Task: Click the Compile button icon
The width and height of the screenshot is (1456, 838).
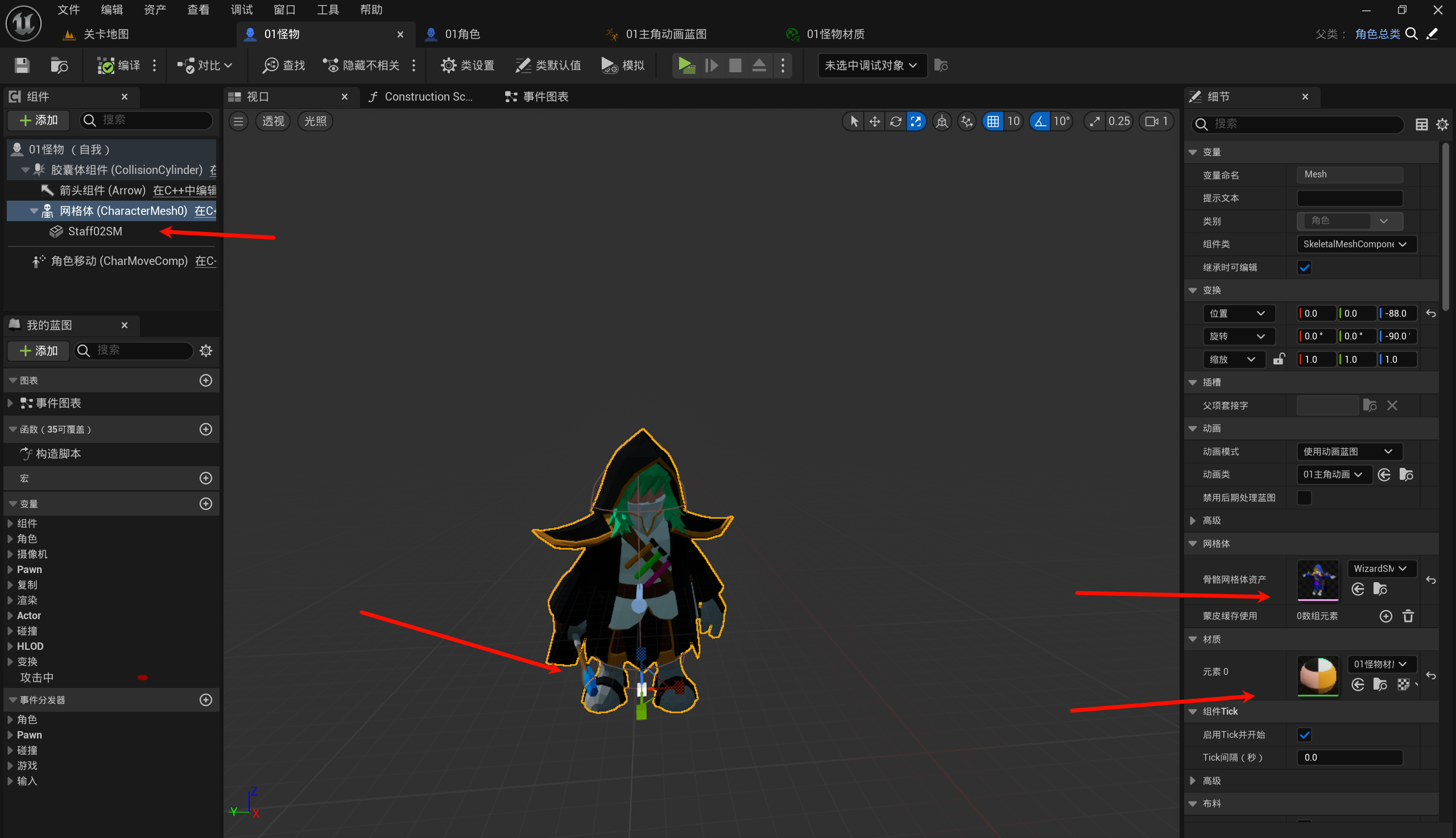Action: [105, 65]
